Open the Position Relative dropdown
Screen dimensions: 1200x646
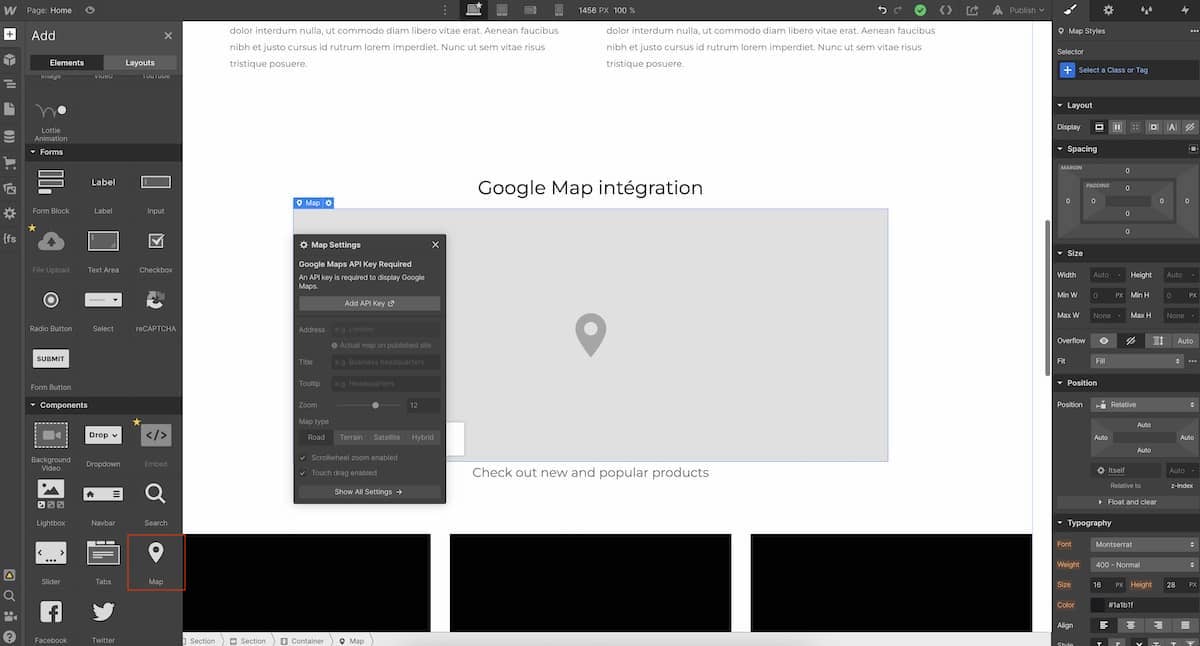pos(1144,405)
